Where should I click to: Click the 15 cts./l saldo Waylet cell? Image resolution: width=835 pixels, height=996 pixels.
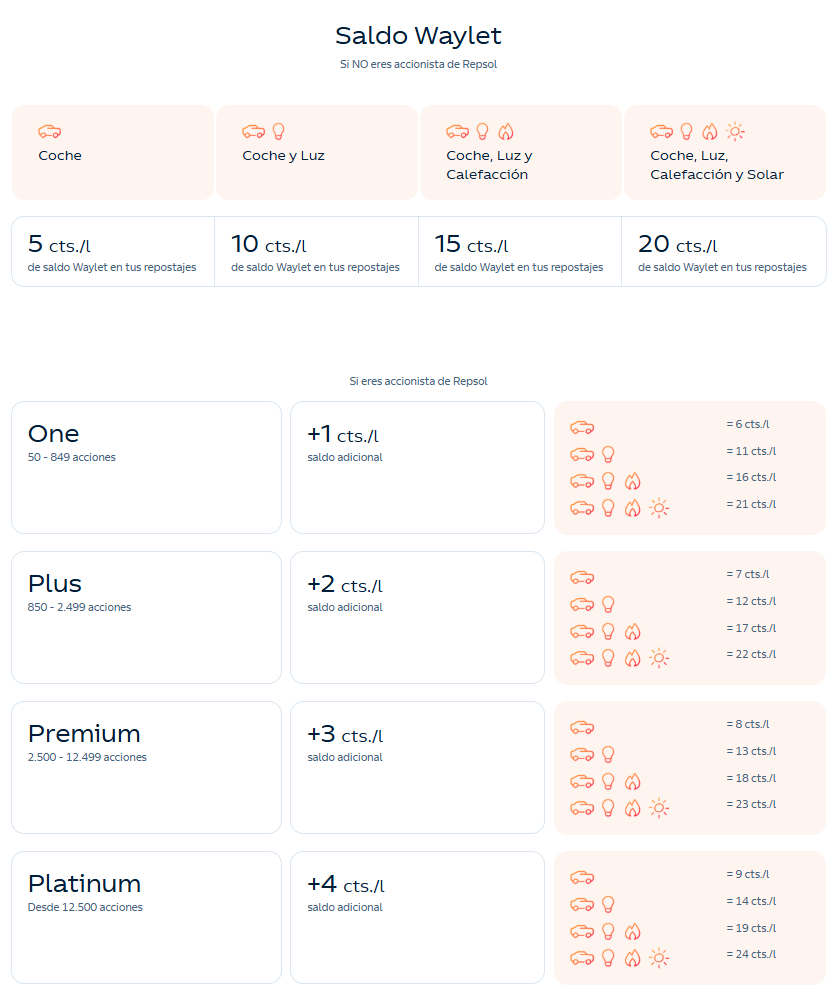519,252
